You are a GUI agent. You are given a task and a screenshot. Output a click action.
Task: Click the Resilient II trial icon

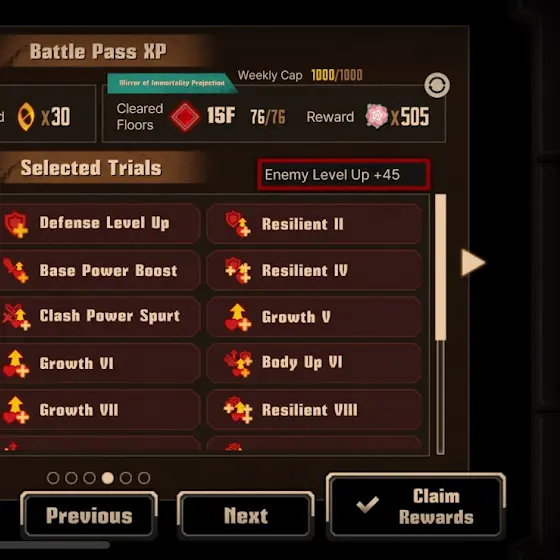238,224
